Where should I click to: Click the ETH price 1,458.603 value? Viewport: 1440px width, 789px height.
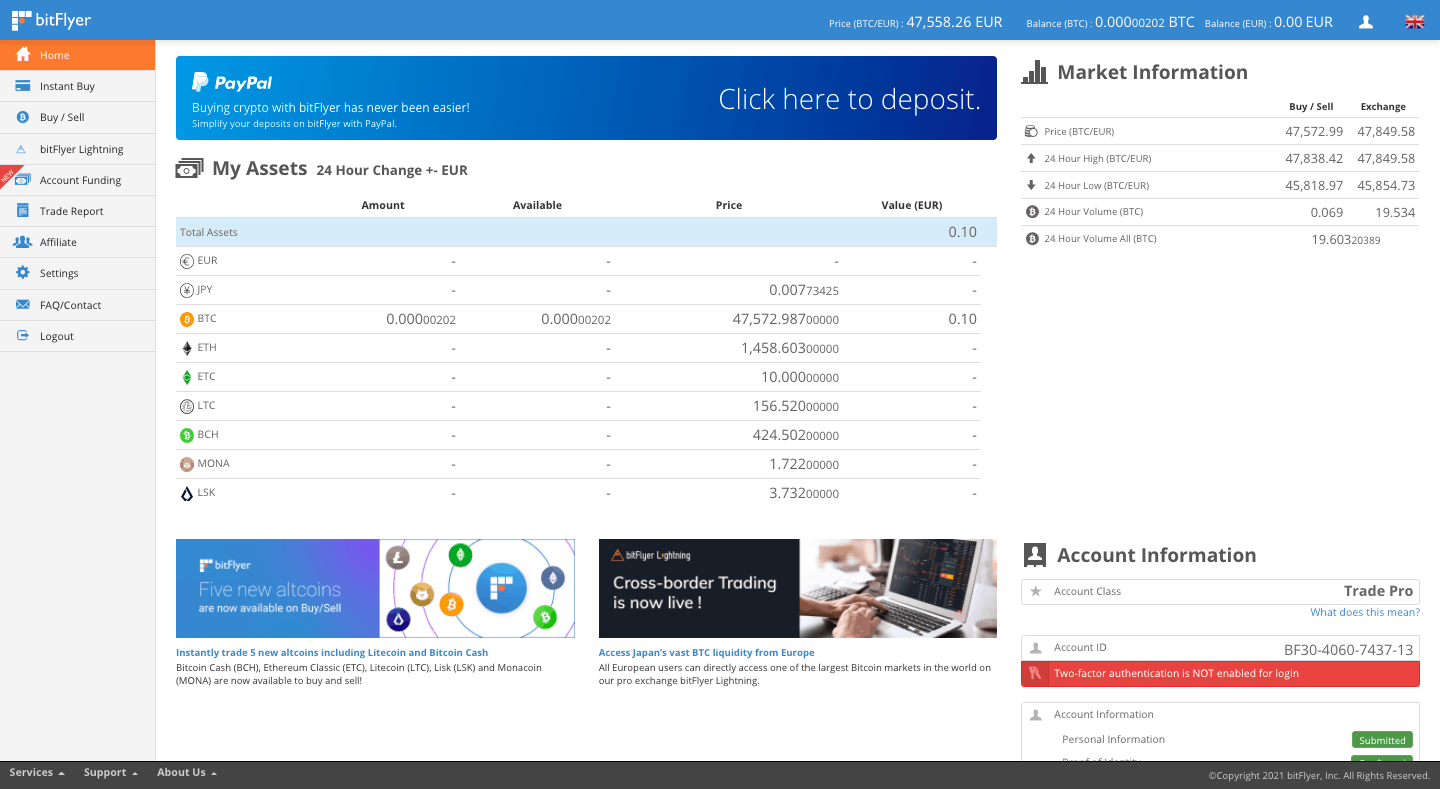[790, 348]
